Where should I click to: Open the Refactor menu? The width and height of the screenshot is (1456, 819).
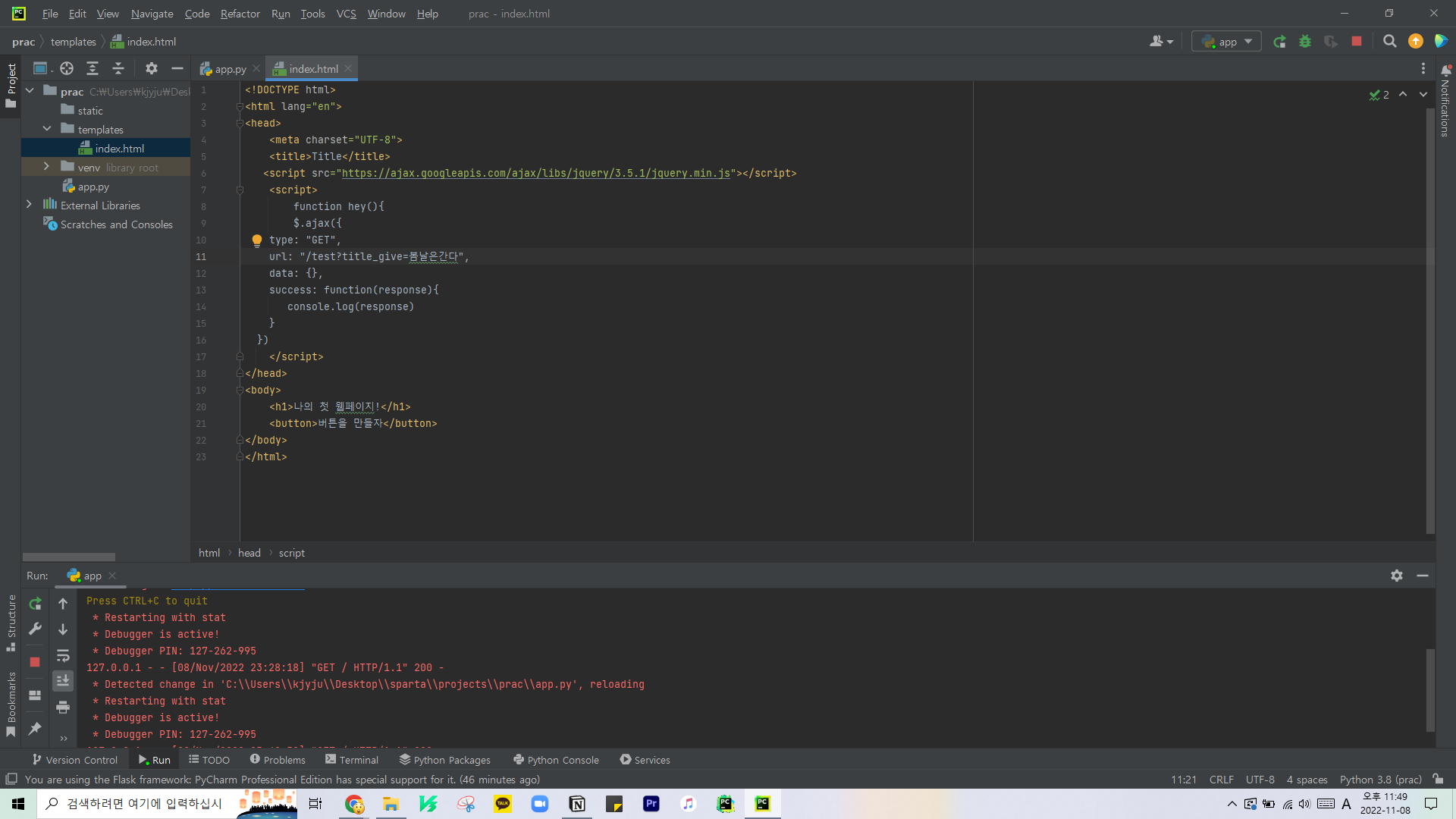240,14
